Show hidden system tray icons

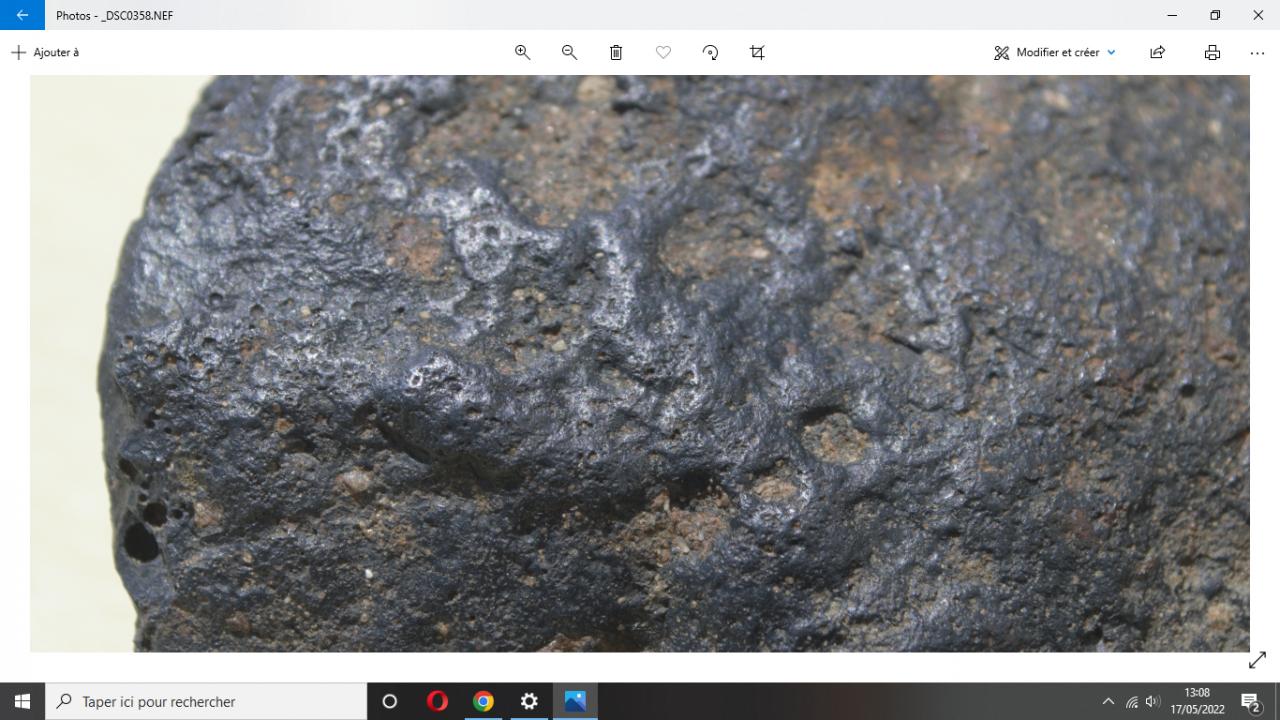click(x=1108, y=701)
